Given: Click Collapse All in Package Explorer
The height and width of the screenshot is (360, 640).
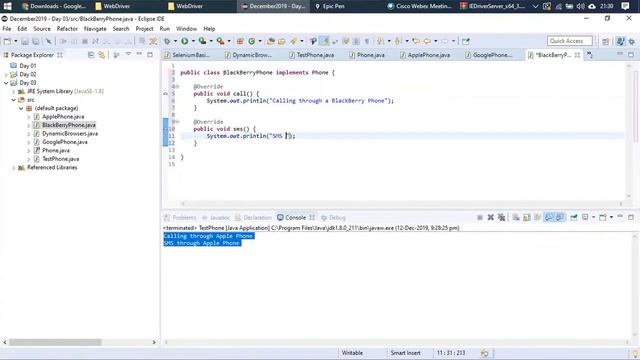Looking at the screenshot, I should pyautogui.click(x=91, y=55).
